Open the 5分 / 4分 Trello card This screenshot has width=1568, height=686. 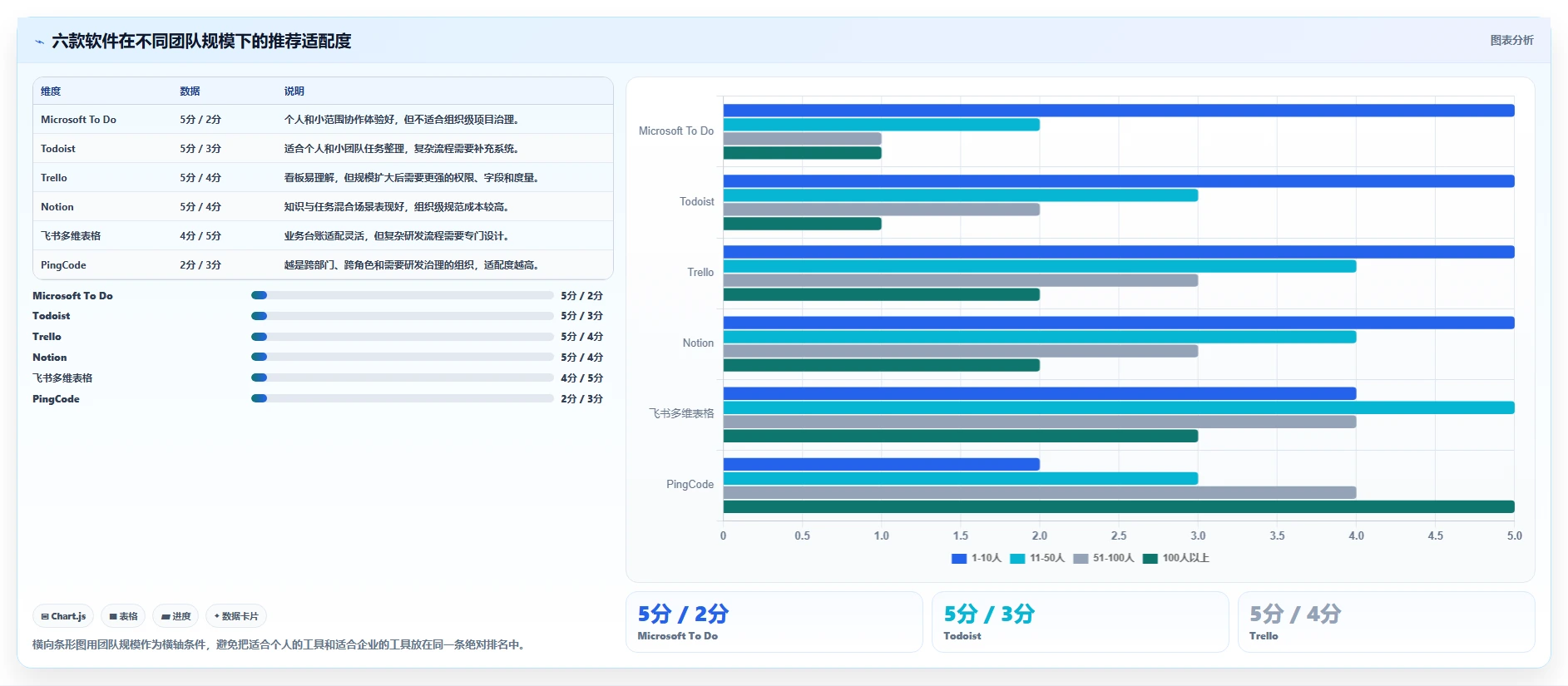point(1386,622)
